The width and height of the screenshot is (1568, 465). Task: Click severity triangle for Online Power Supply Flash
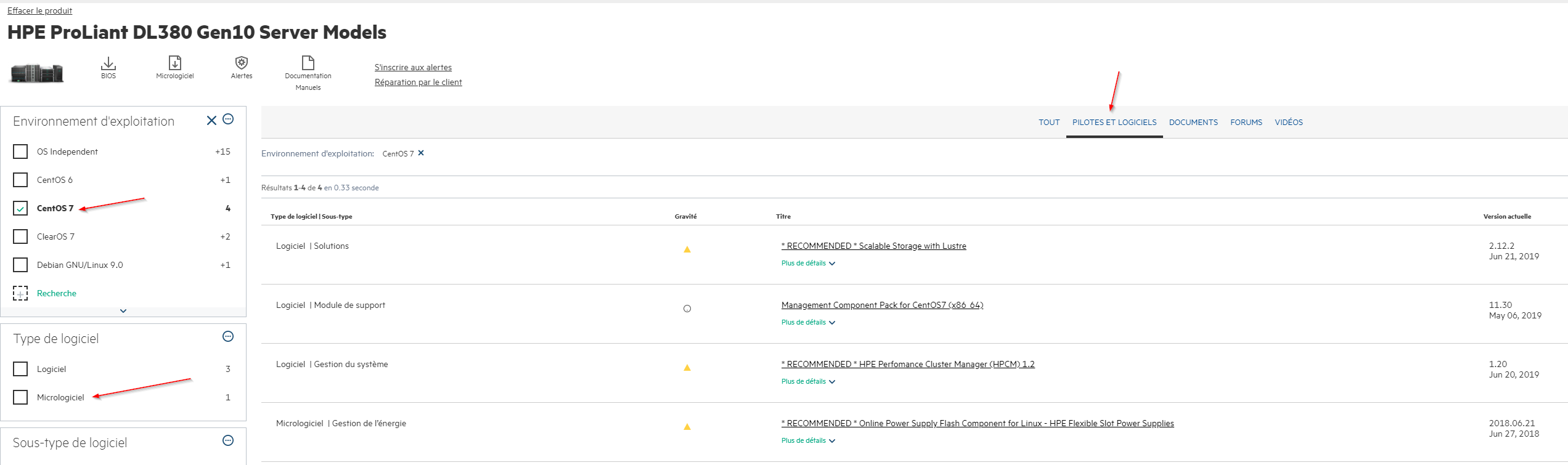[687, 427]
